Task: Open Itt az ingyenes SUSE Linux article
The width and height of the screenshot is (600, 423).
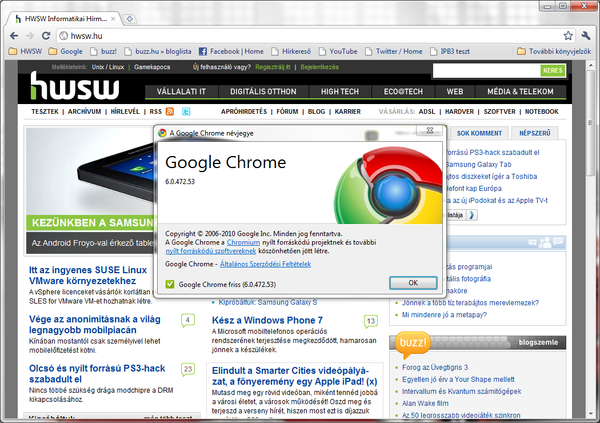Action: click(x=88, y=276)
